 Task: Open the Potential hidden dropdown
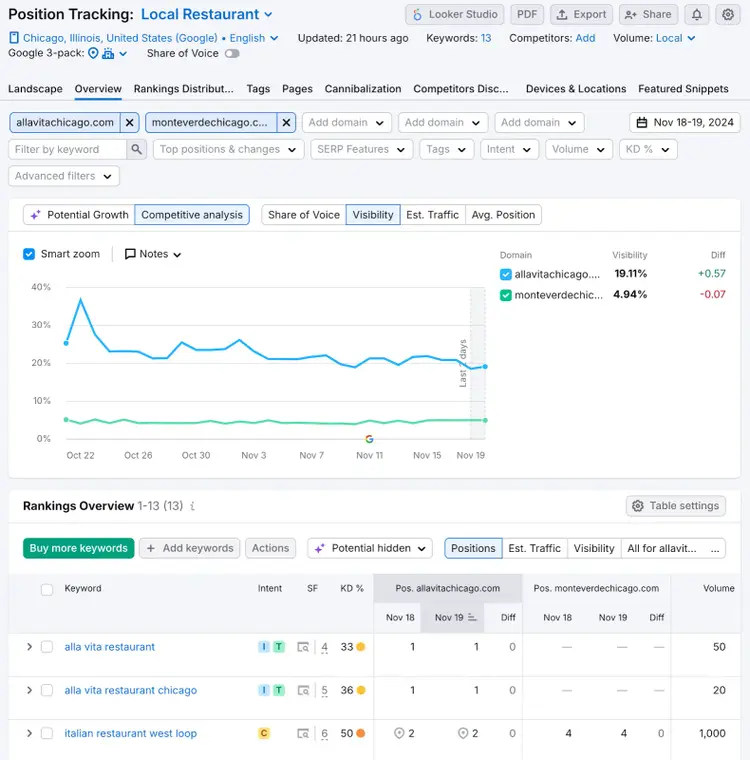tap(370, 549)
